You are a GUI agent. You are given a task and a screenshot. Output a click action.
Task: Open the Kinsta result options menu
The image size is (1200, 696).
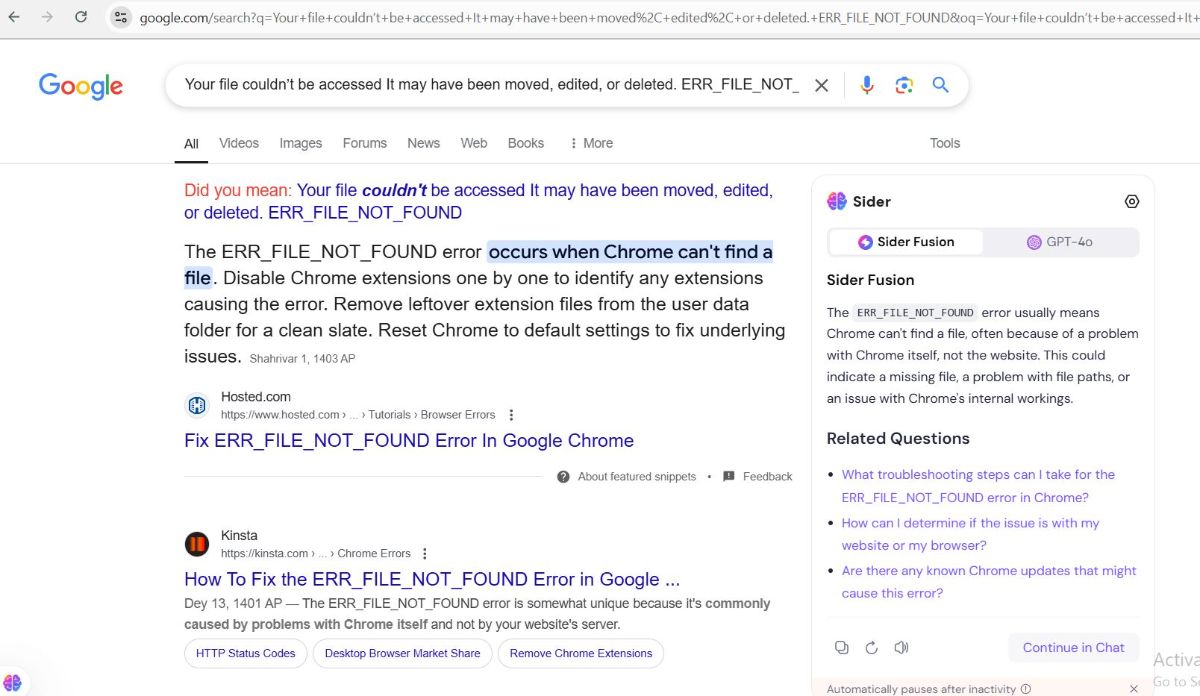pos(424,554)
